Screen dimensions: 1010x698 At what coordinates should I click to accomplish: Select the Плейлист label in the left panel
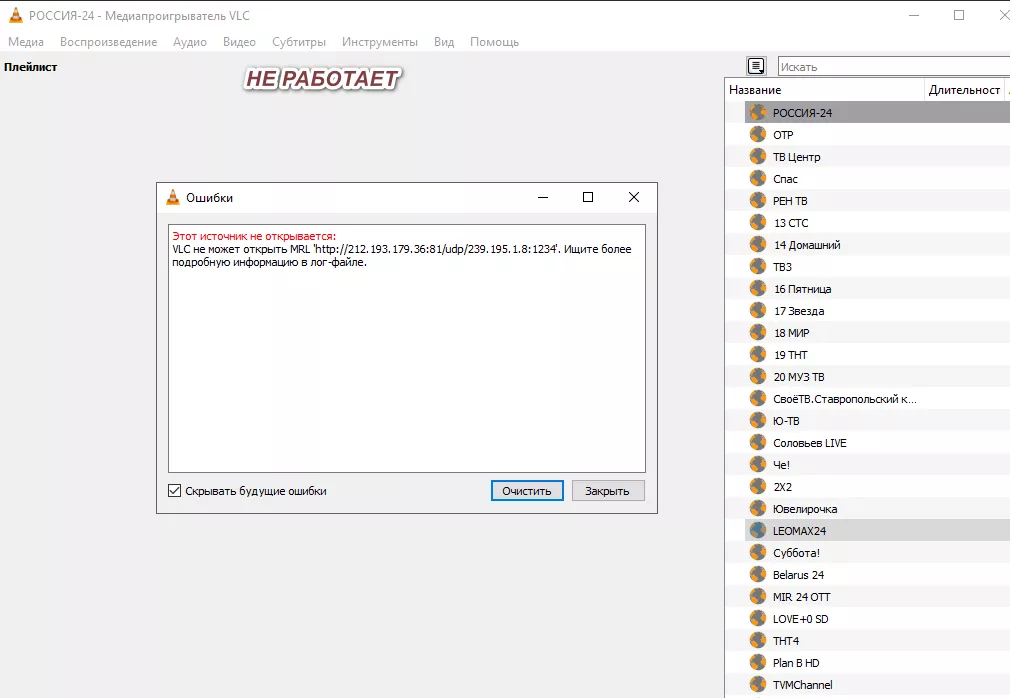pyautogui.click(x=31, y=67)
